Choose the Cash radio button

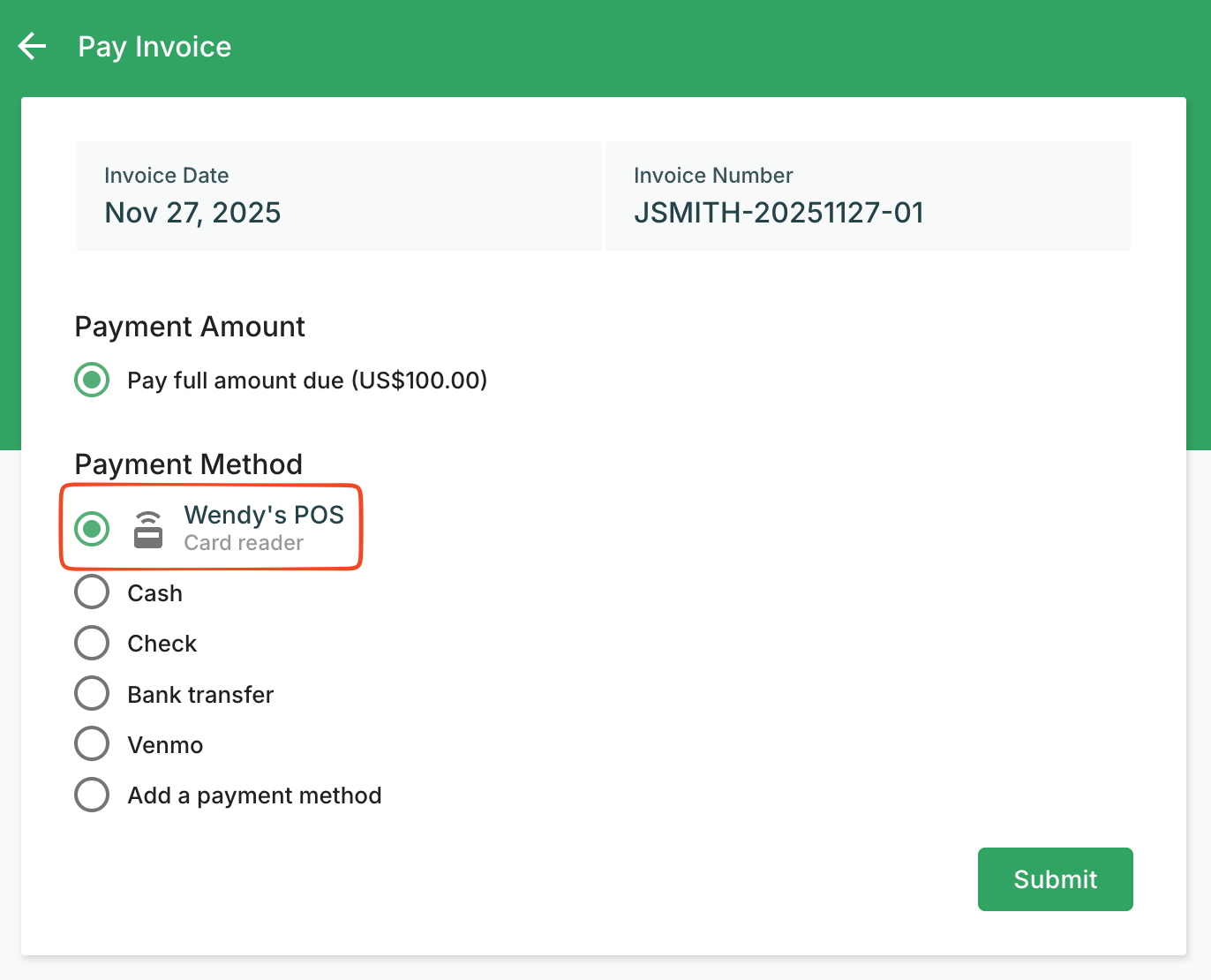92,592
